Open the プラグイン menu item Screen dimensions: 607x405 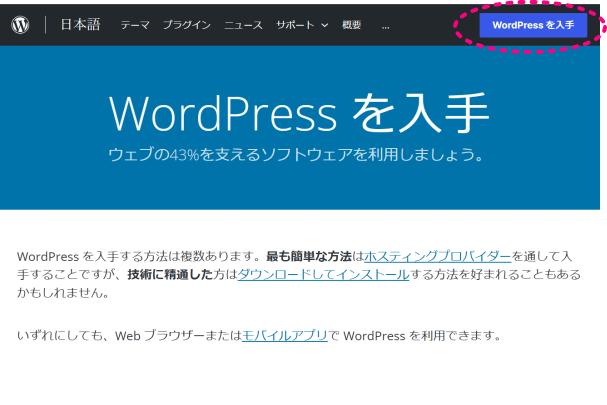187,25
